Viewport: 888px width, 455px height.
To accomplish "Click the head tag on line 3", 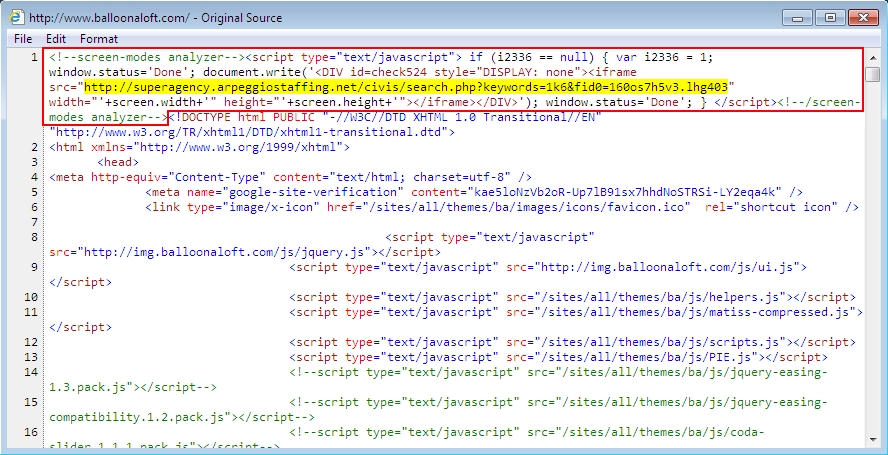I will tap(118, 162).
